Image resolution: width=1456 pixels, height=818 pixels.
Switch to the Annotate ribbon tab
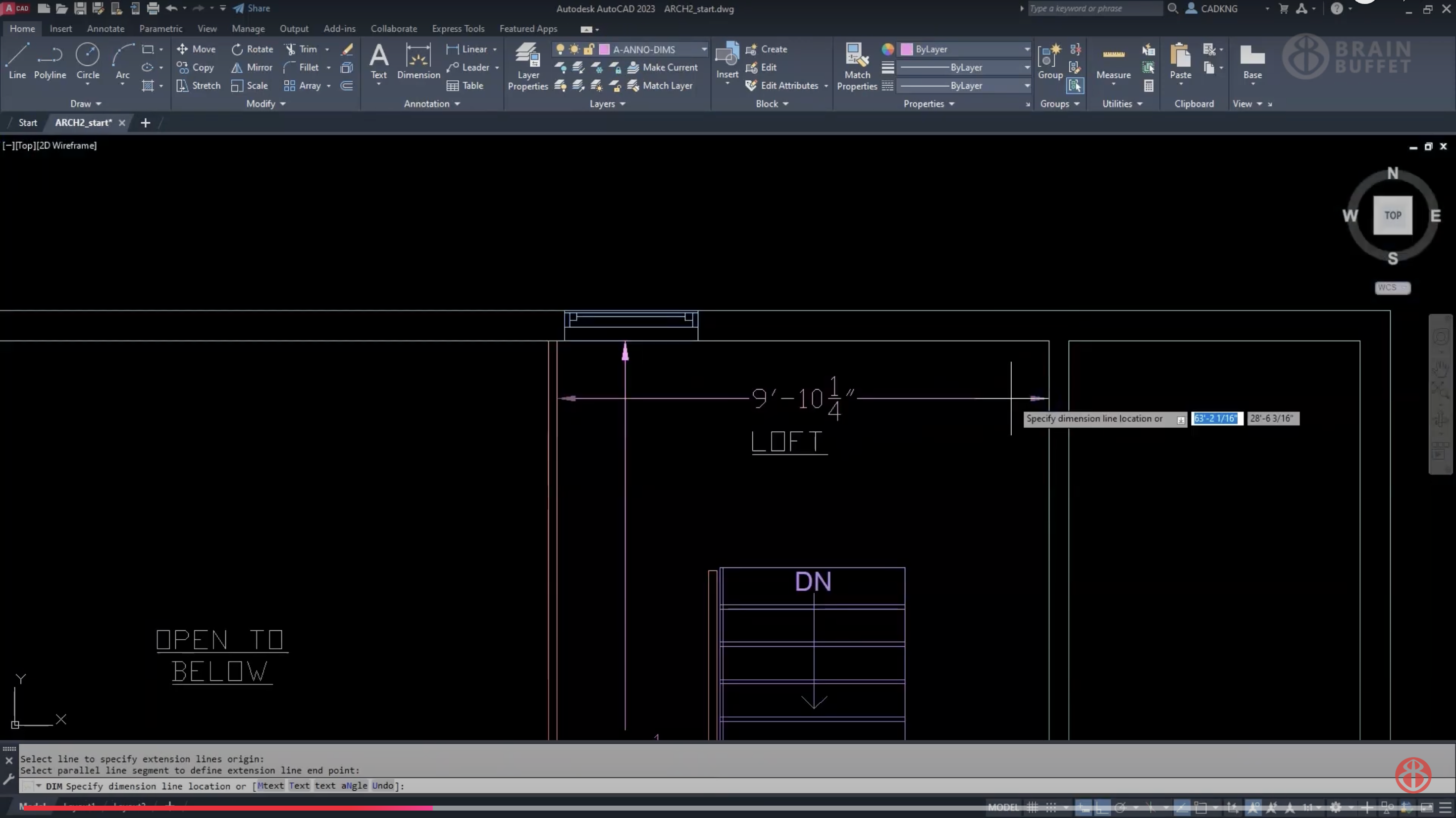(105, 28)
